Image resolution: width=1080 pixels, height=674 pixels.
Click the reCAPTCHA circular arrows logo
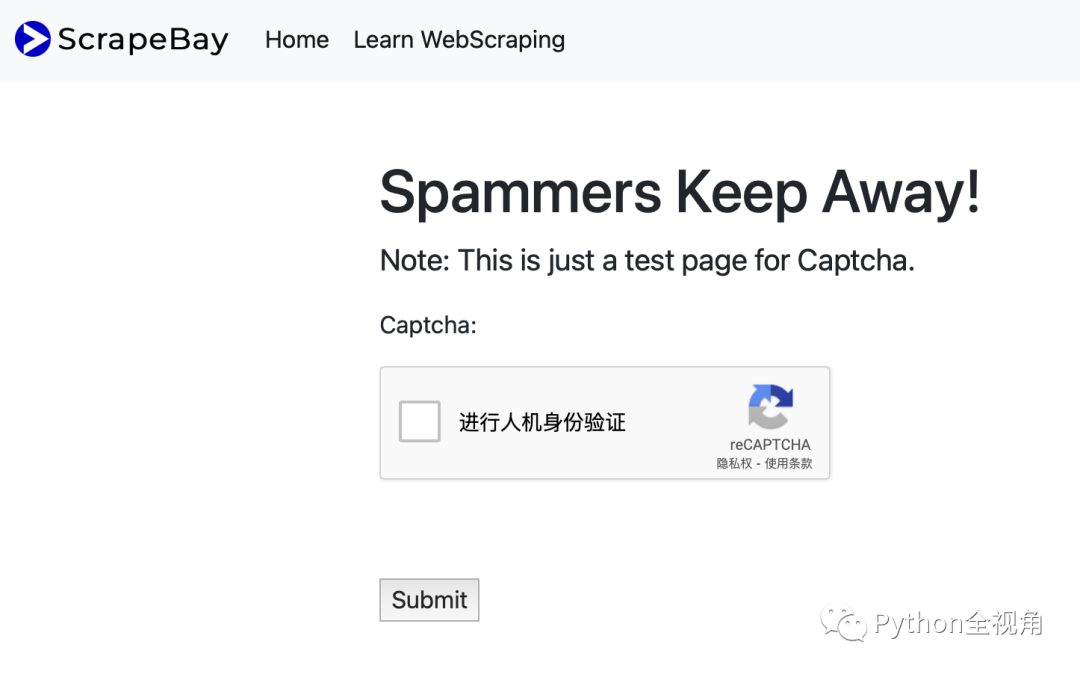[770, 407]
